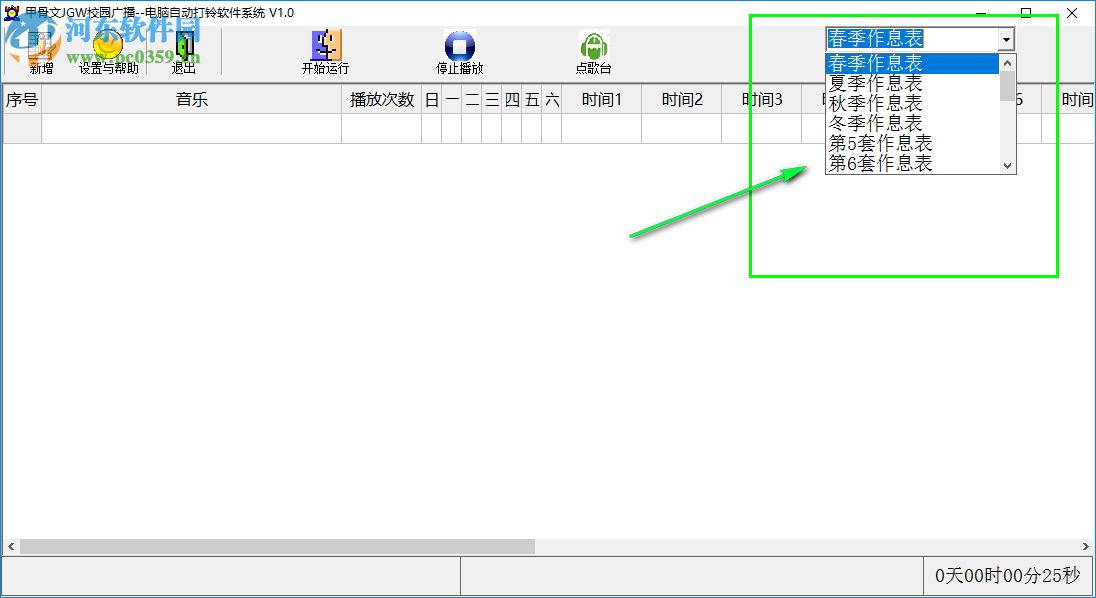Image resolution: width=1096 pixels, height=598 pixels.
Task: Click the 播放次数 column header
Action: point(382,99)
